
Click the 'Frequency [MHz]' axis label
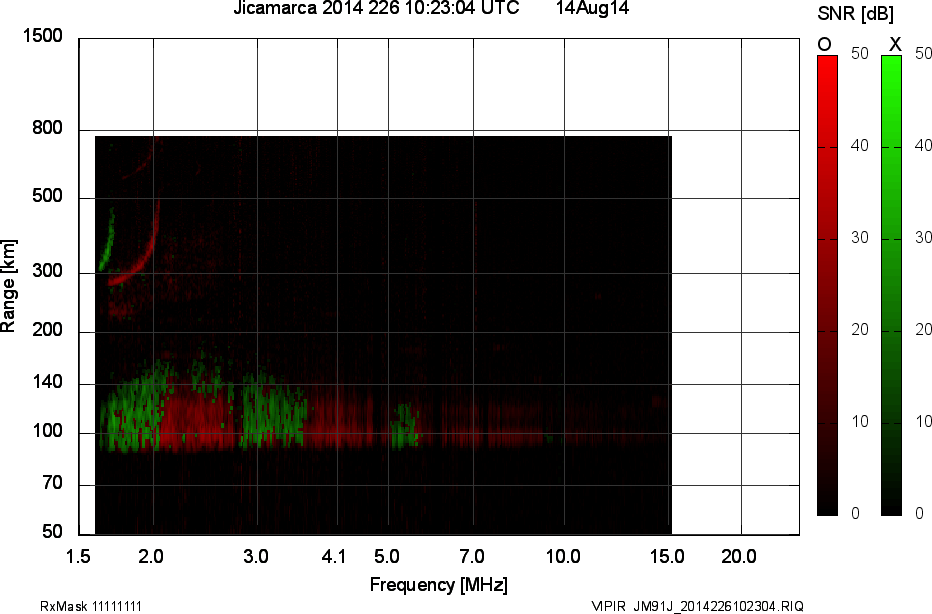[439, 585]
